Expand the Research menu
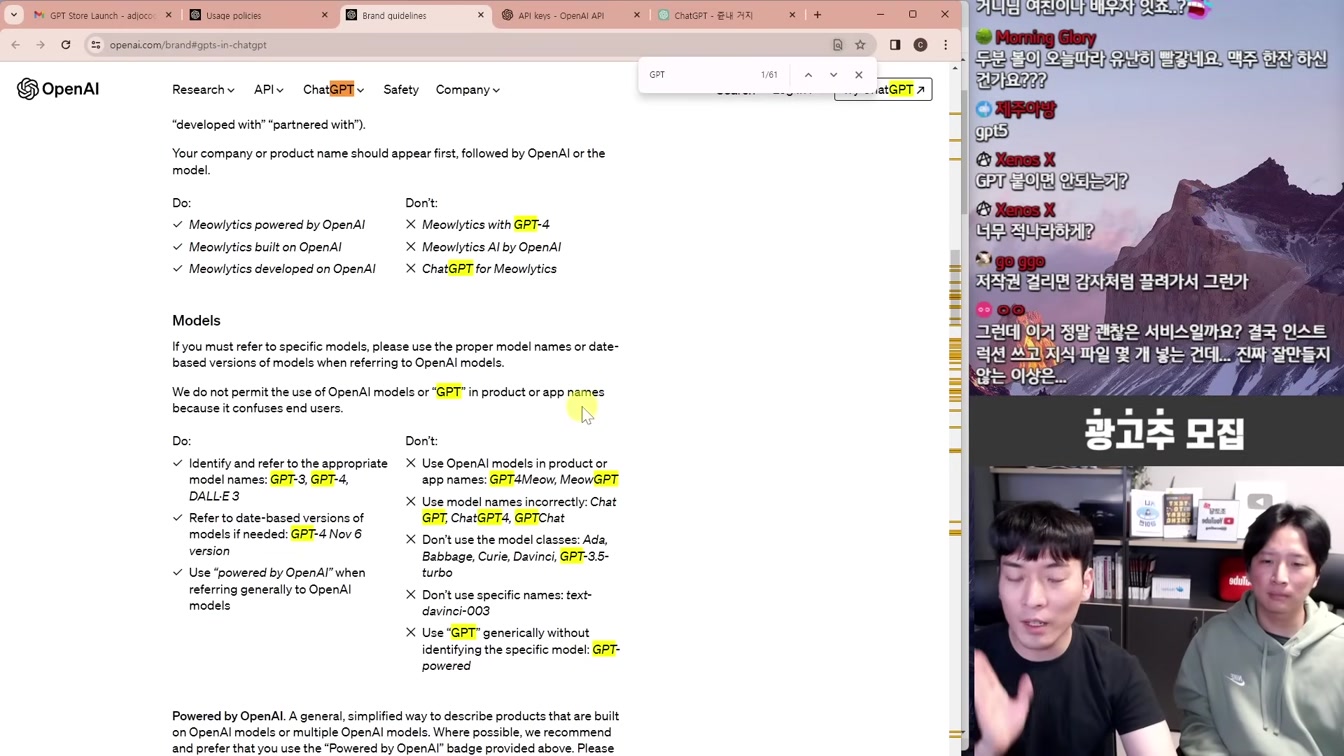 pyautogui.click(x=203, y=90)
